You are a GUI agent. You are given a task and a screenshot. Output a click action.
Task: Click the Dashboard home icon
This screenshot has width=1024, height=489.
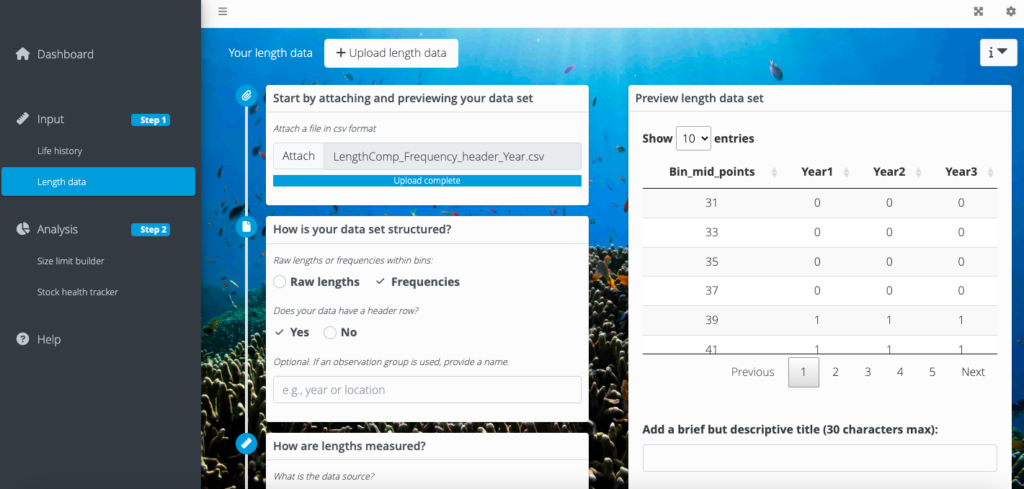pos(23,54)
